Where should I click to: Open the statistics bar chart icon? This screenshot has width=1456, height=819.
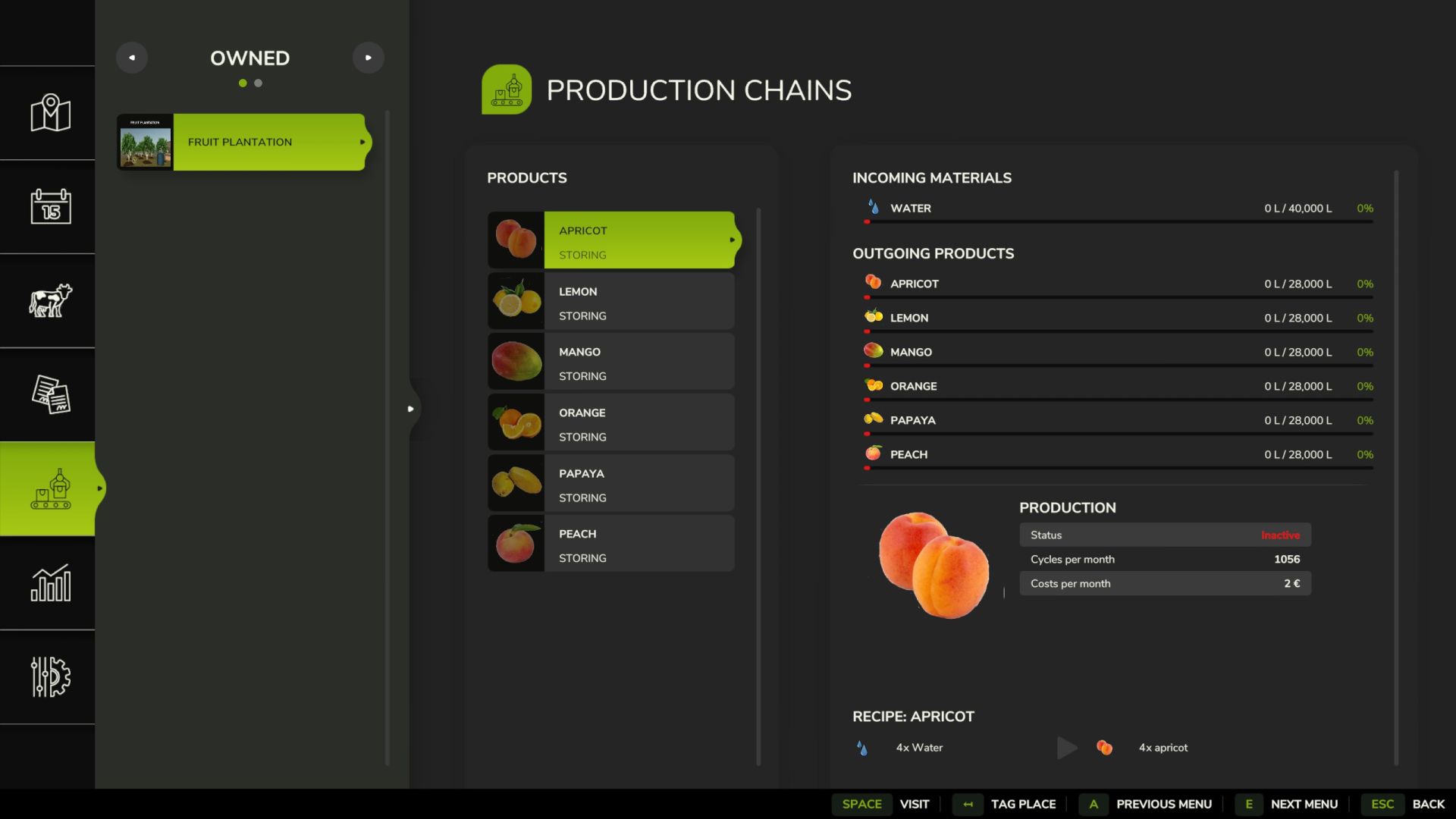click(50, 582)
